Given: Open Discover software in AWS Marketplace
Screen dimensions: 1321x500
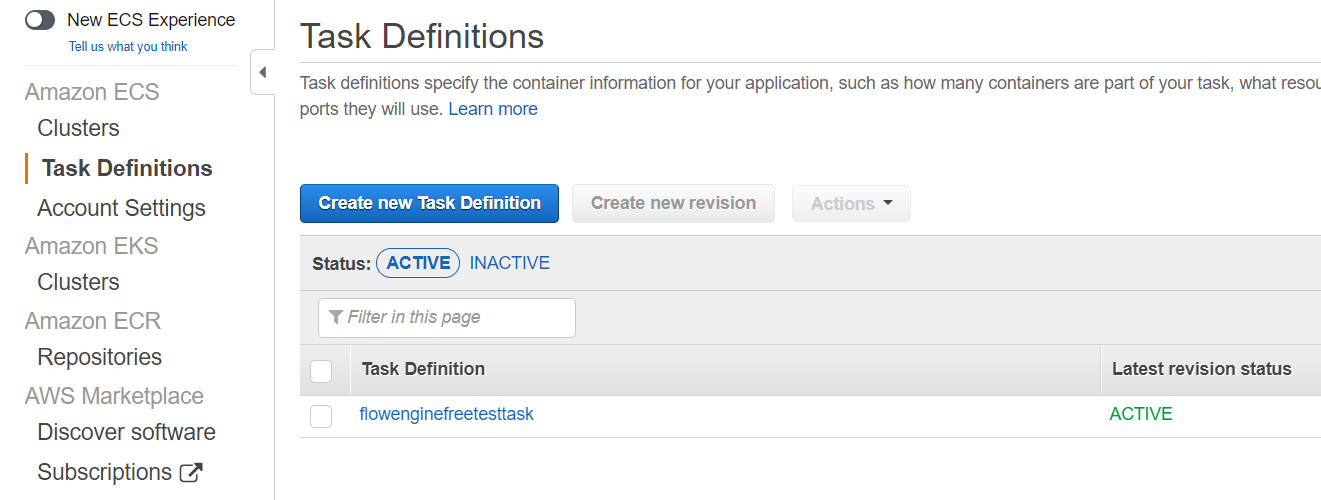Looking at the screenshot, I should tap(126, 432).
